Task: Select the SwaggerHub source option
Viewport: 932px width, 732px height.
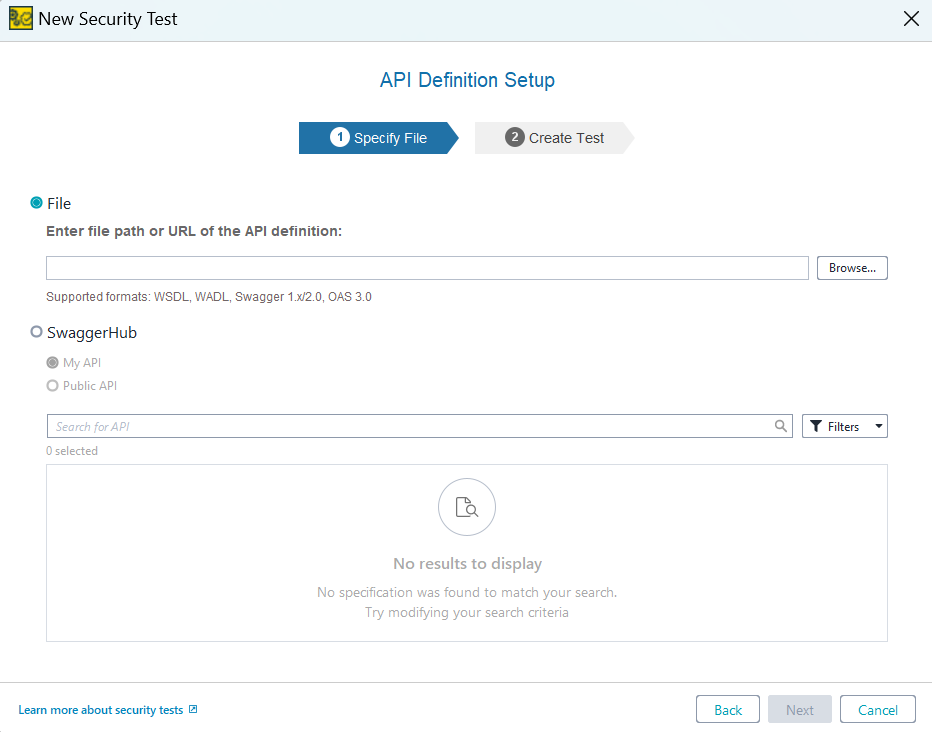Action: [36, 332]
